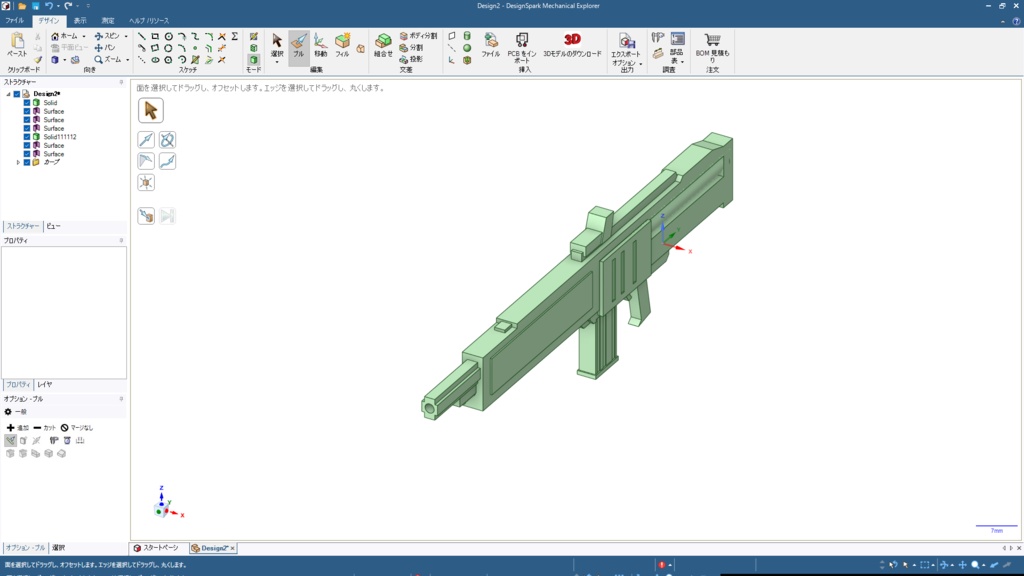The image size is (1024, 576).
Task: Select the マージなし (No Merge) option
Action: 77,428
